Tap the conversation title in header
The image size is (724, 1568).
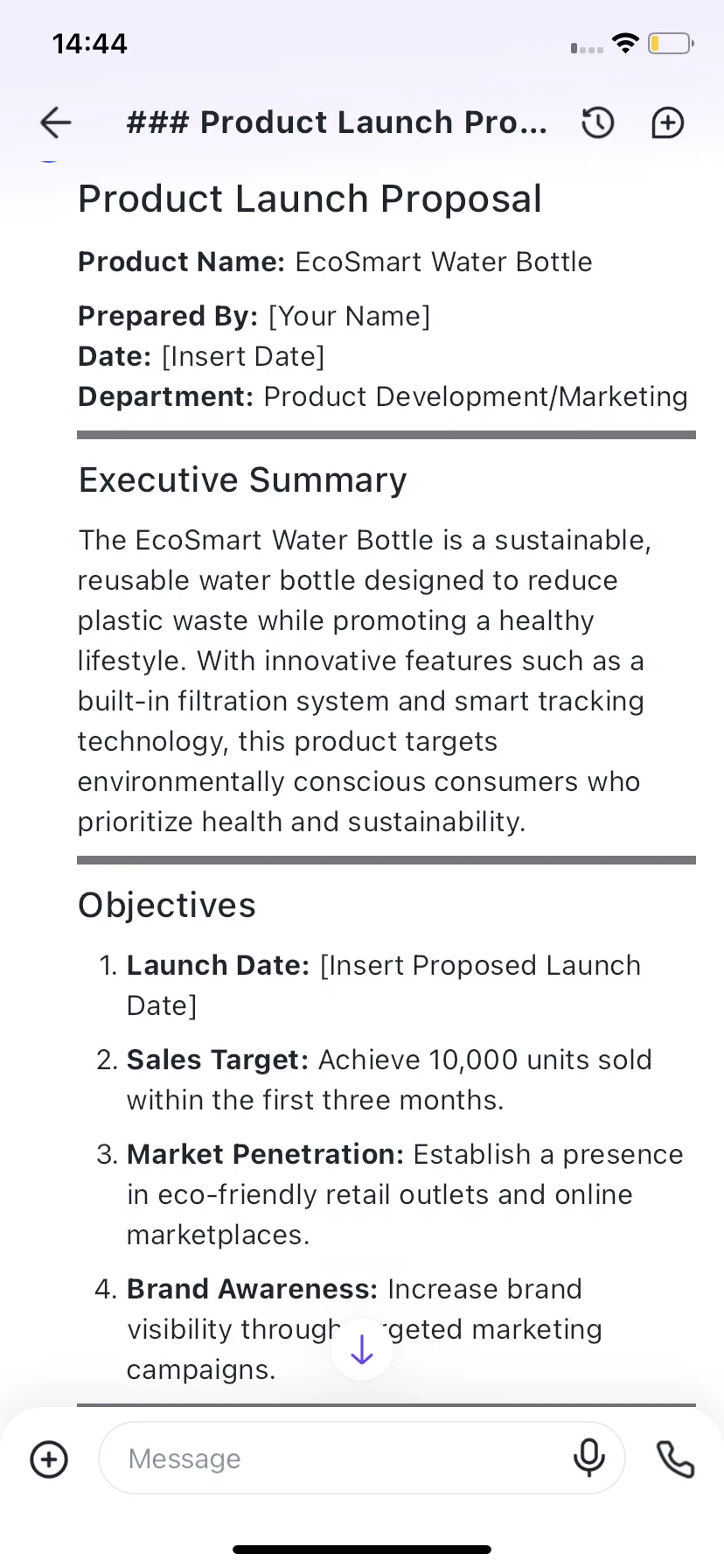click(338, 122)
